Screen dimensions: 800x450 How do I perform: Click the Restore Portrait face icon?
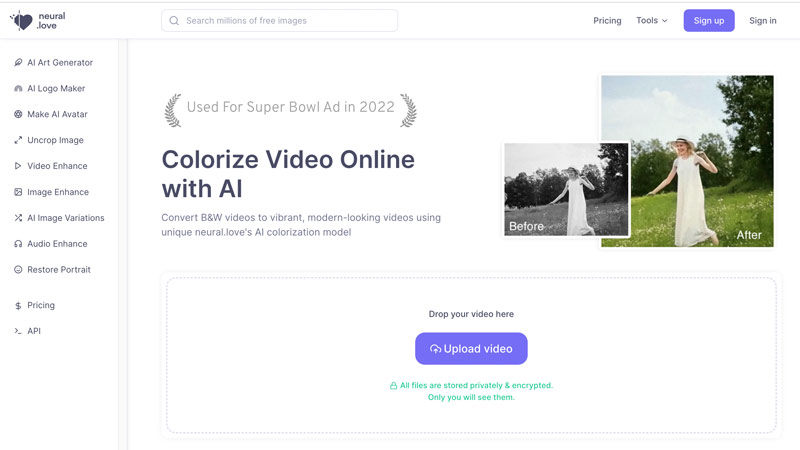tap(18, 270)
